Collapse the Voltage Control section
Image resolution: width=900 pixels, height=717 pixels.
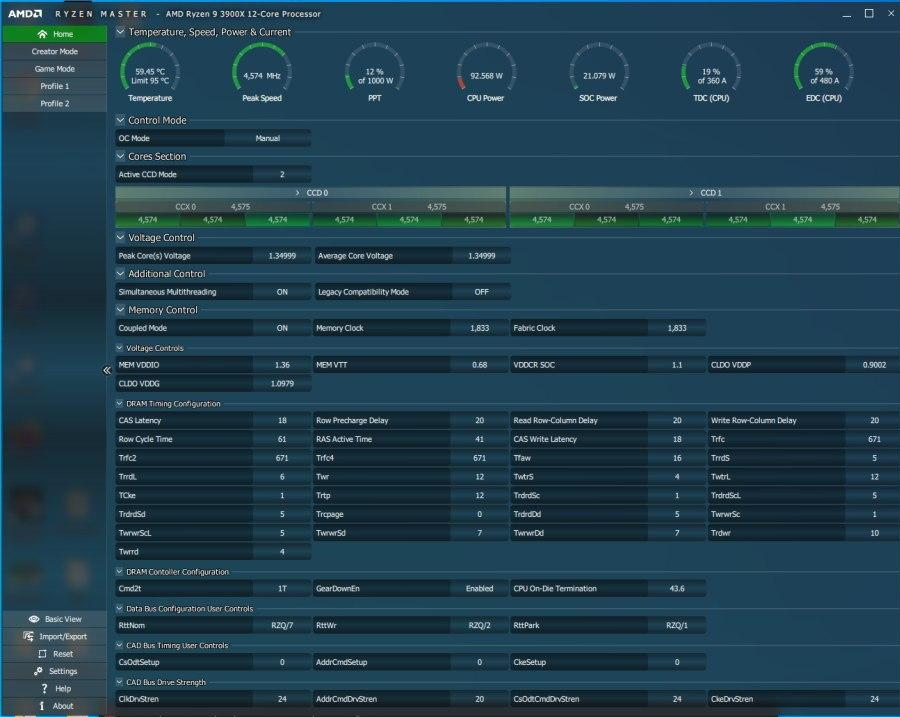point(121,238)
